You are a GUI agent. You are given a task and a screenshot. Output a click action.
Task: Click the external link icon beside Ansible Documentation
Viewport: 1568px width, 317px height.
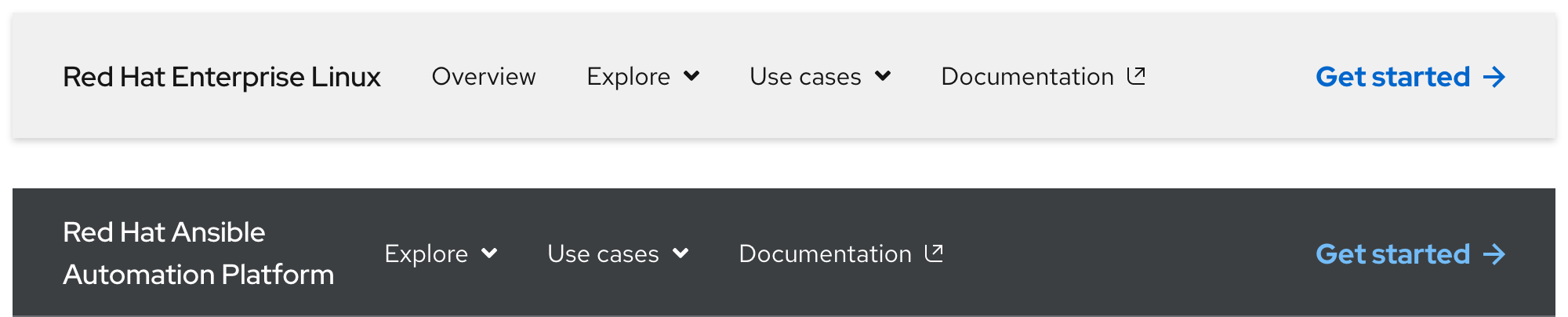tap(934, 253)
